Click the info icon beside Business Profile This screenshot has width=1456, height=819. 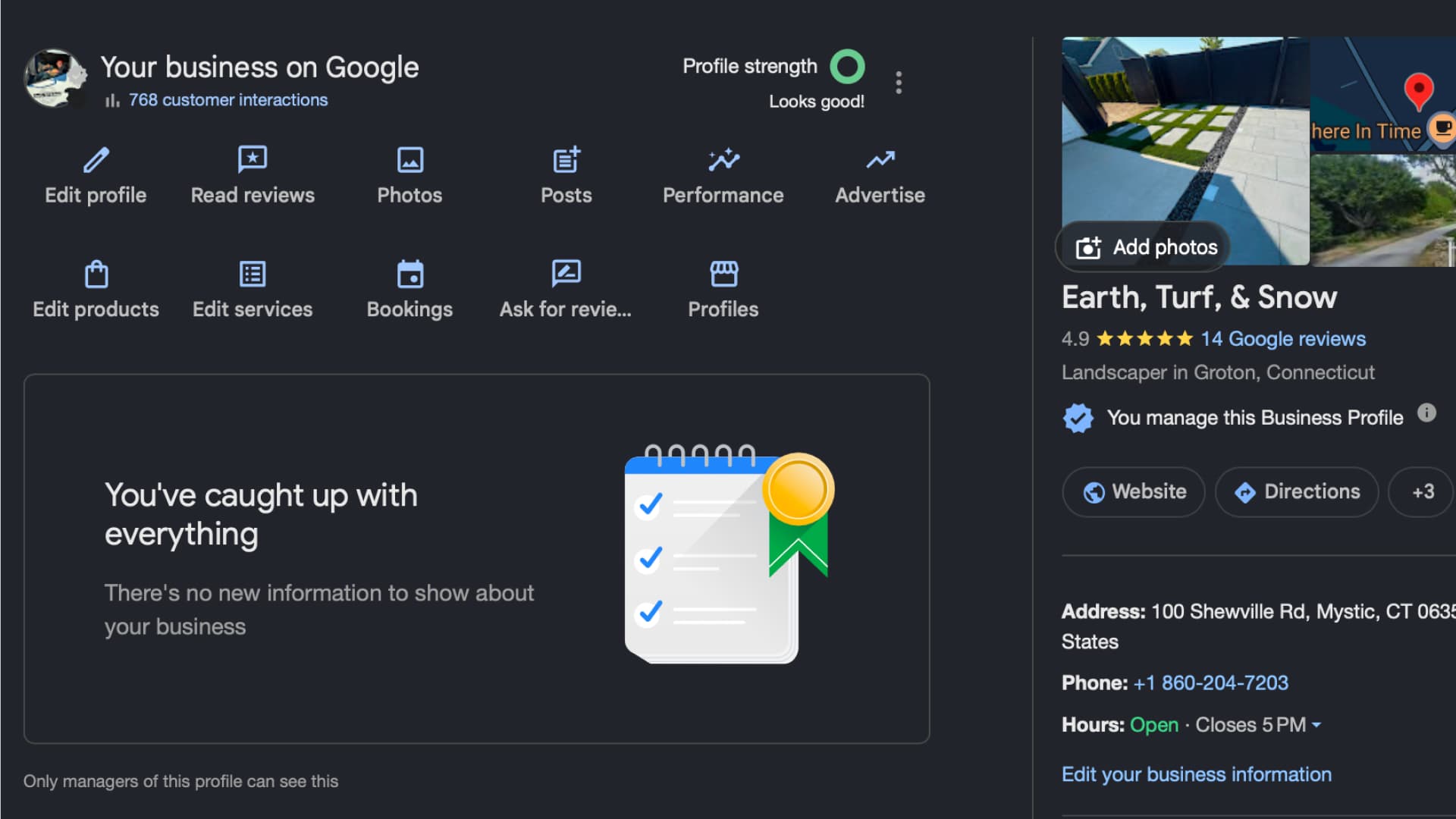(1426, 413)
